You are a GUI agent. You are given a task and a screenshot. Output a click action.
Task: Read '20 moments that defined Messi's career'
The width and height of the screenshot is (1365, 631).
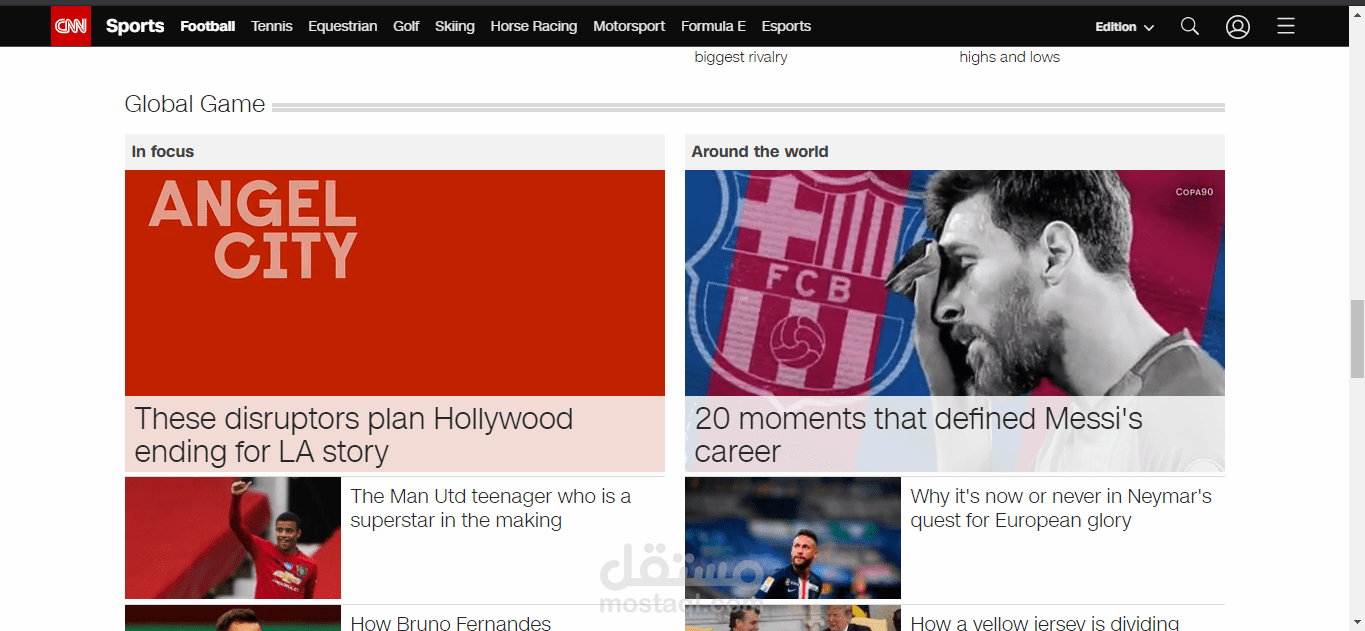click(919, 435)
